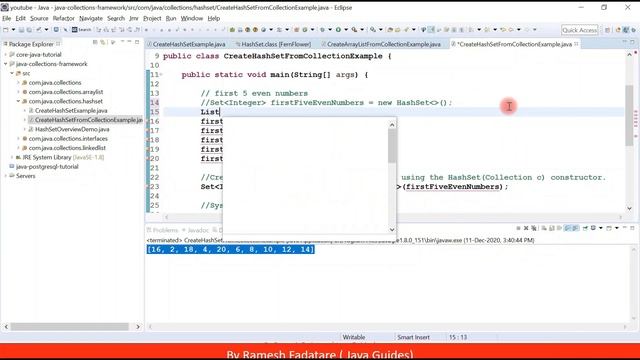Click Package Explorer horizontal scrollbar thumb

[69, 327]
